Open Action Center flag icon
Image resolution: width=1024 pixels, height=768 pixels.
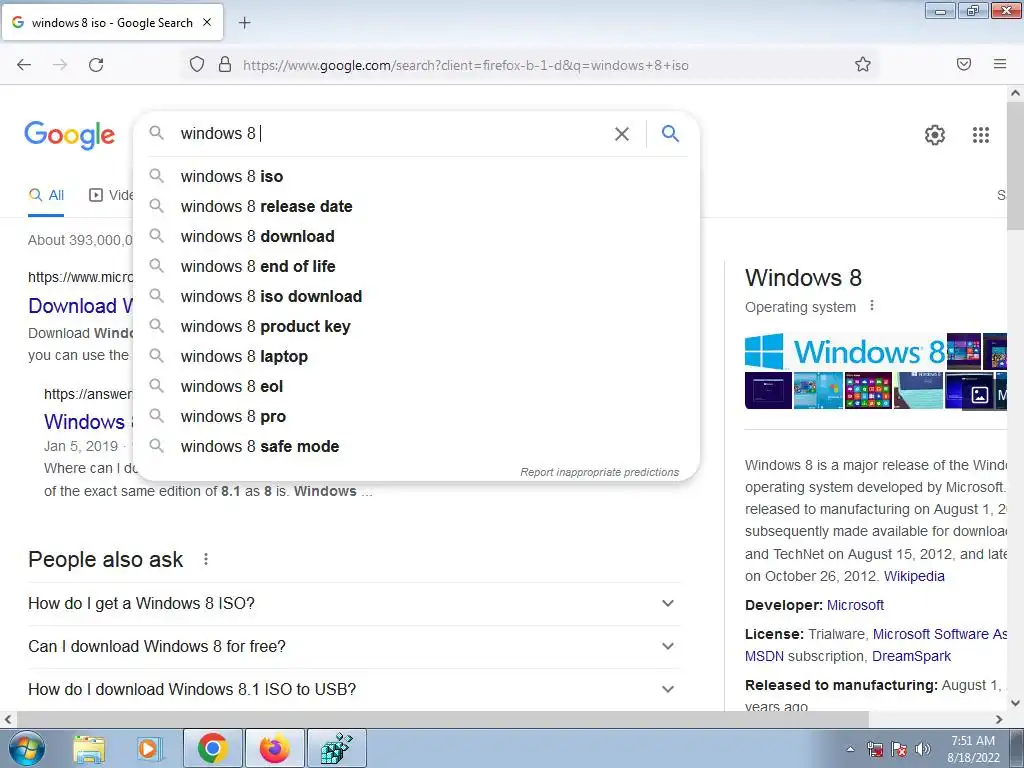pos(899,749)
